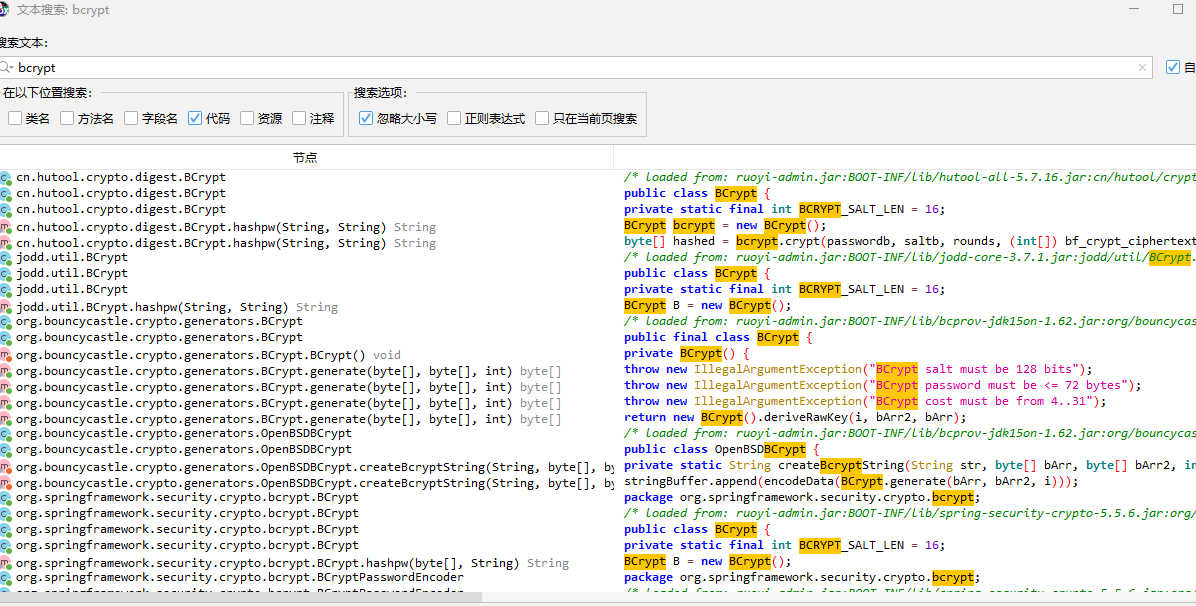The height and width of the screenshot is (606, 1196).
Task: Select code text 'BCrypt bcrypt = new BCrypt();'
Action: (725, 226)
